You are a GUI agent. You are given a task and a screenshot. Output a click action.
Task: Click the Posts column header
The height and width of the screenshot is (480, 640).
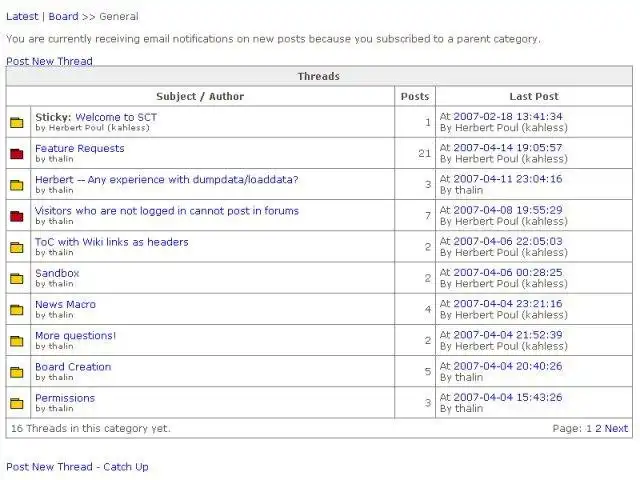(x=415, y=96)
